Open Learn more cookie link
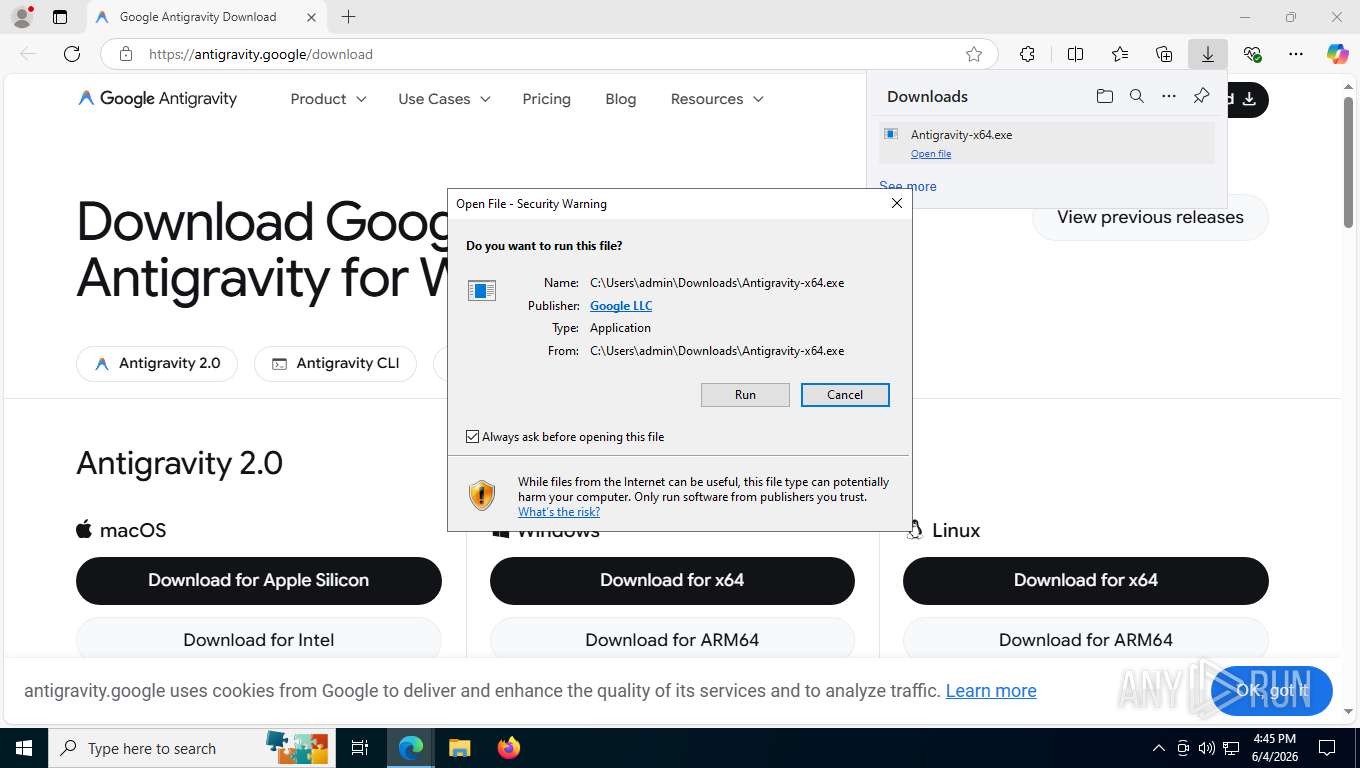1360x768 pixels. tap(991, 691)
